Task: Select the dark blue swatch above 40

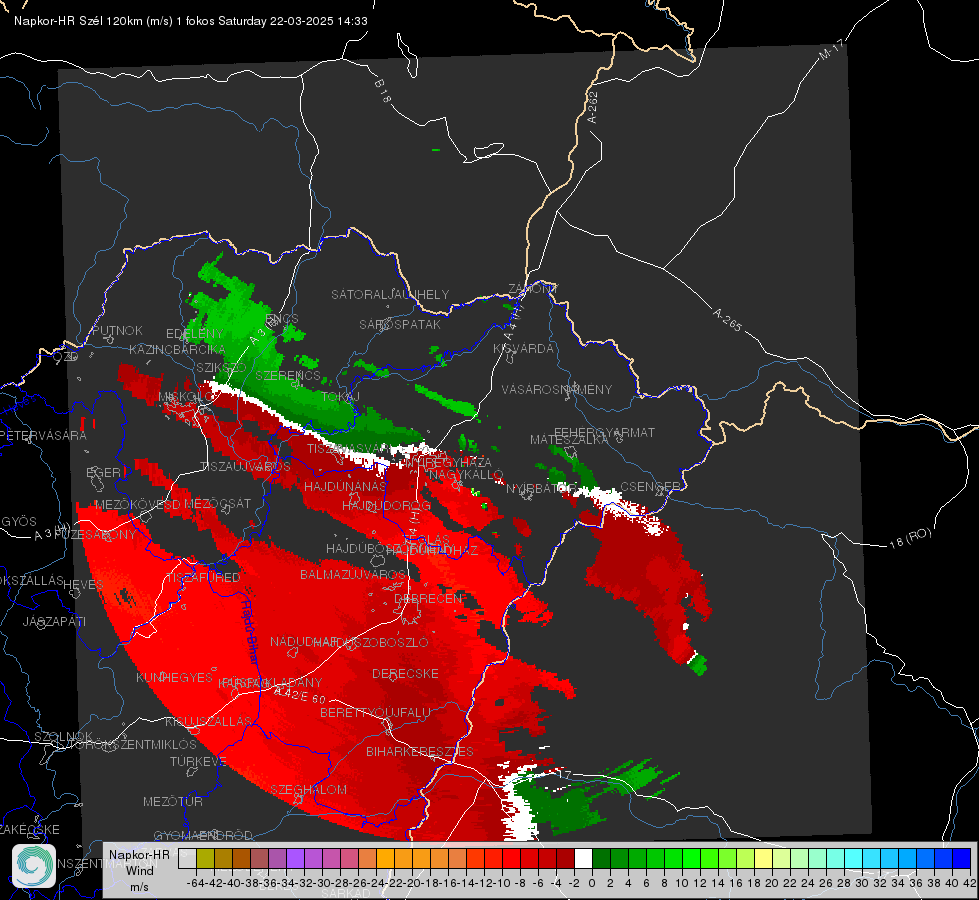Action: coord(962,859)
